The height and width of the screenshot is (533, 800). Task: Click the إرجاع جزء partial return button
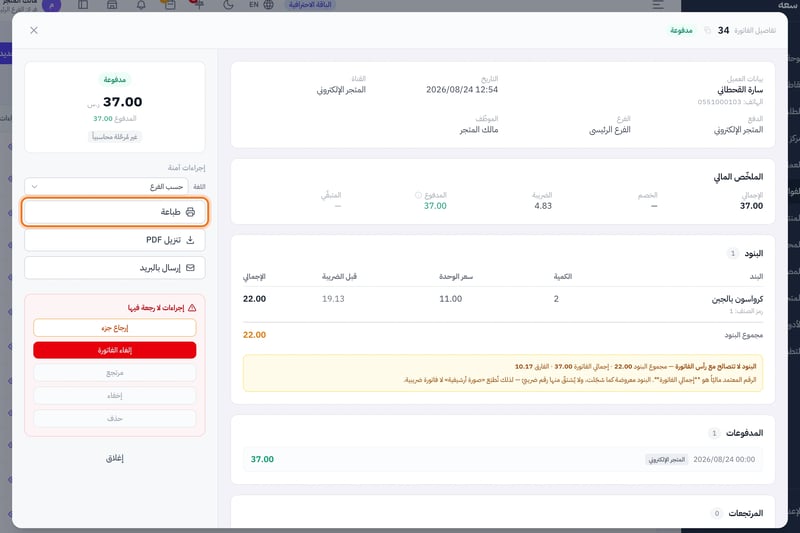(115, 328)
